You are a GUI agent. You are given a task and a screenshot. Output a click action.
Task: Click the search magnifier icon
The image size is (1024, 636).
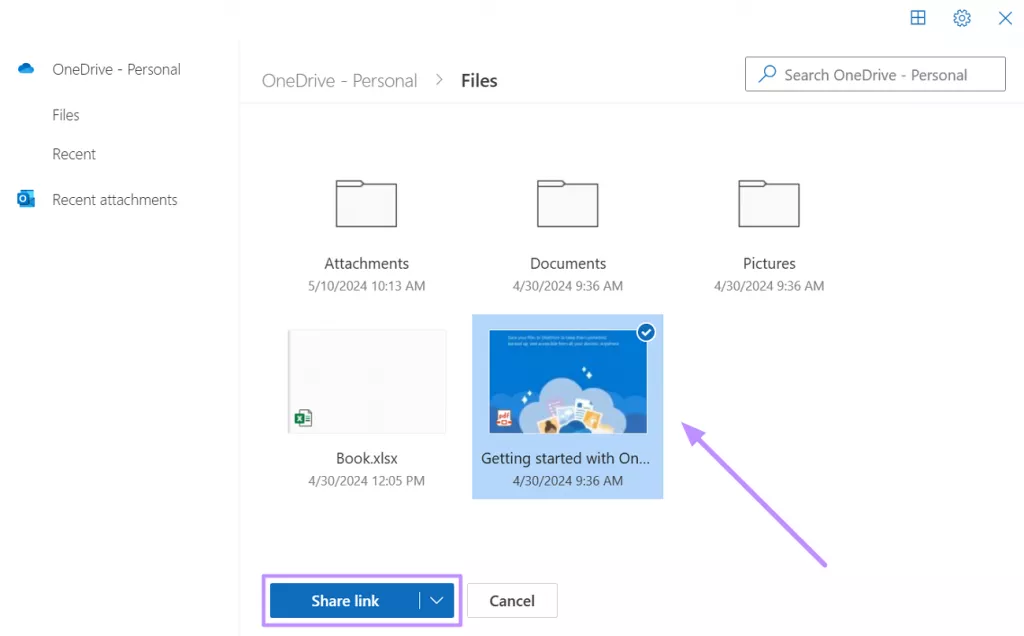point(767,74)
